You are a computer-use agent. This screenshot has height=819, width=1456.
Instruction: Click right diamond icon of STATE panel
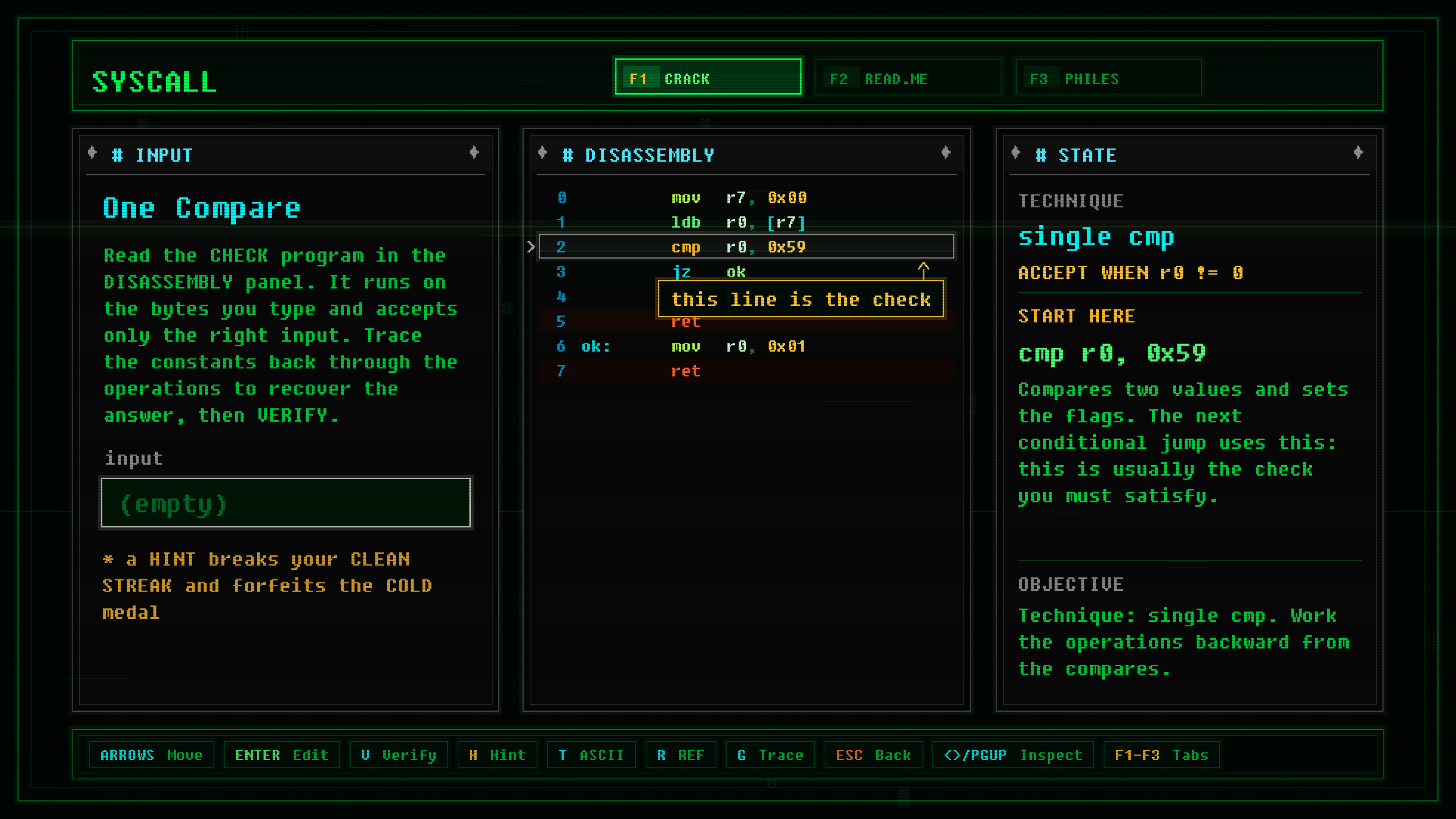tap(1358, 152)
